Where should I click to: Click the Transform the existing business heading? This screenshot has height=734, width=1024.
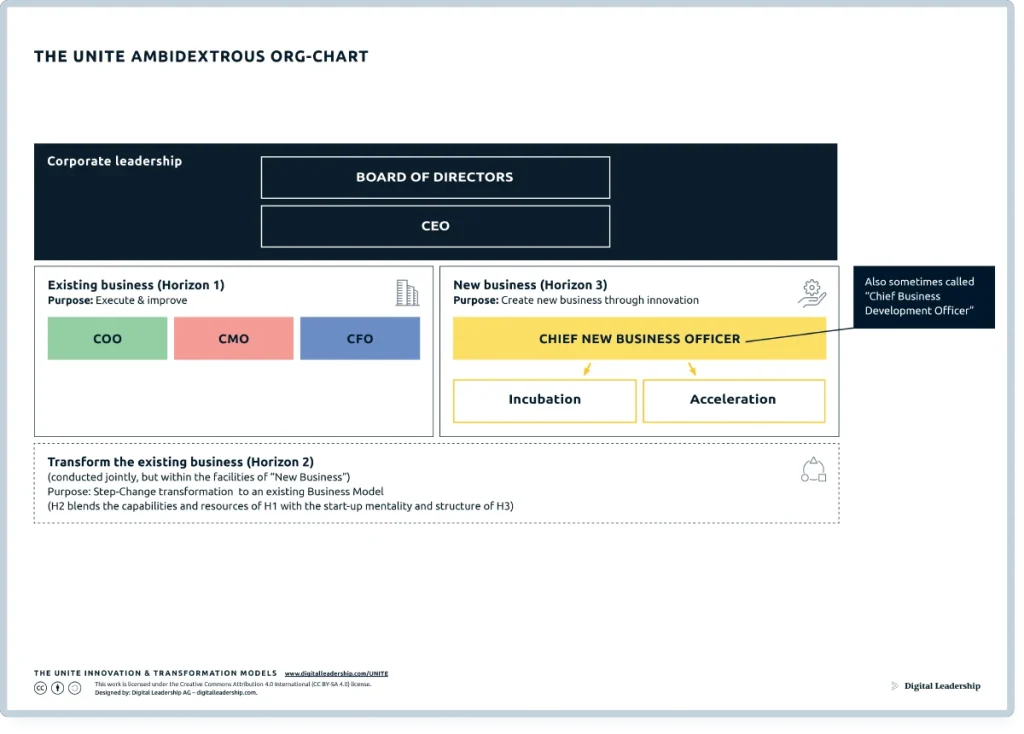pos(180,462)
